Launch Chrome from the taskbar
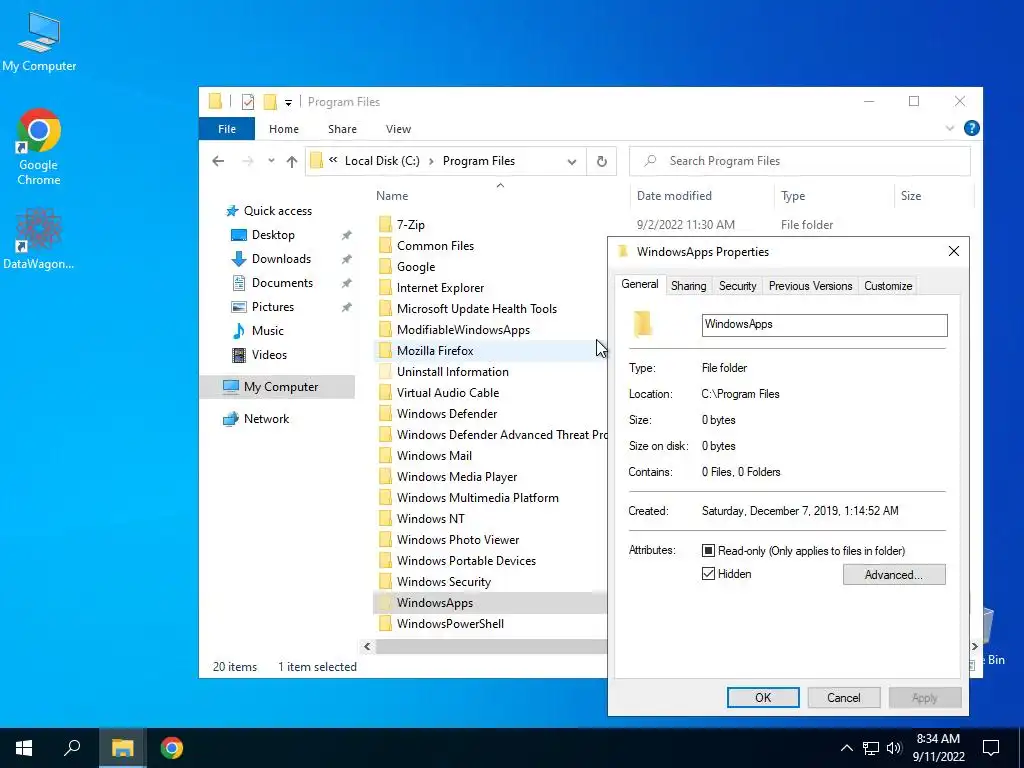The width and height of the screenshot is (1024, 768). pyautogui.click(x=172, y=748)
